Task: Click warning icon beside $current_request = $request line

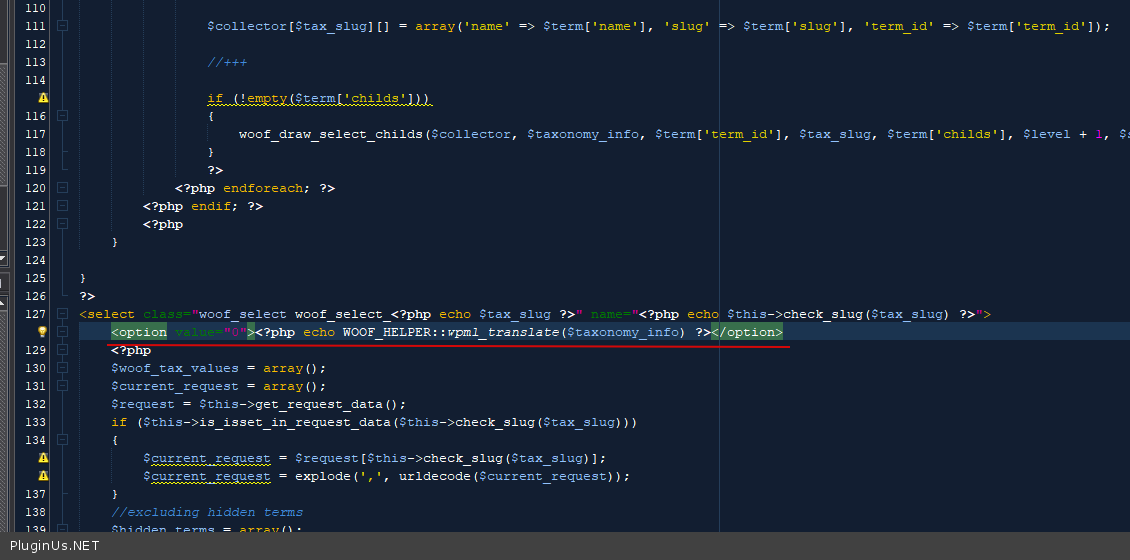Action: click(43, 458)
